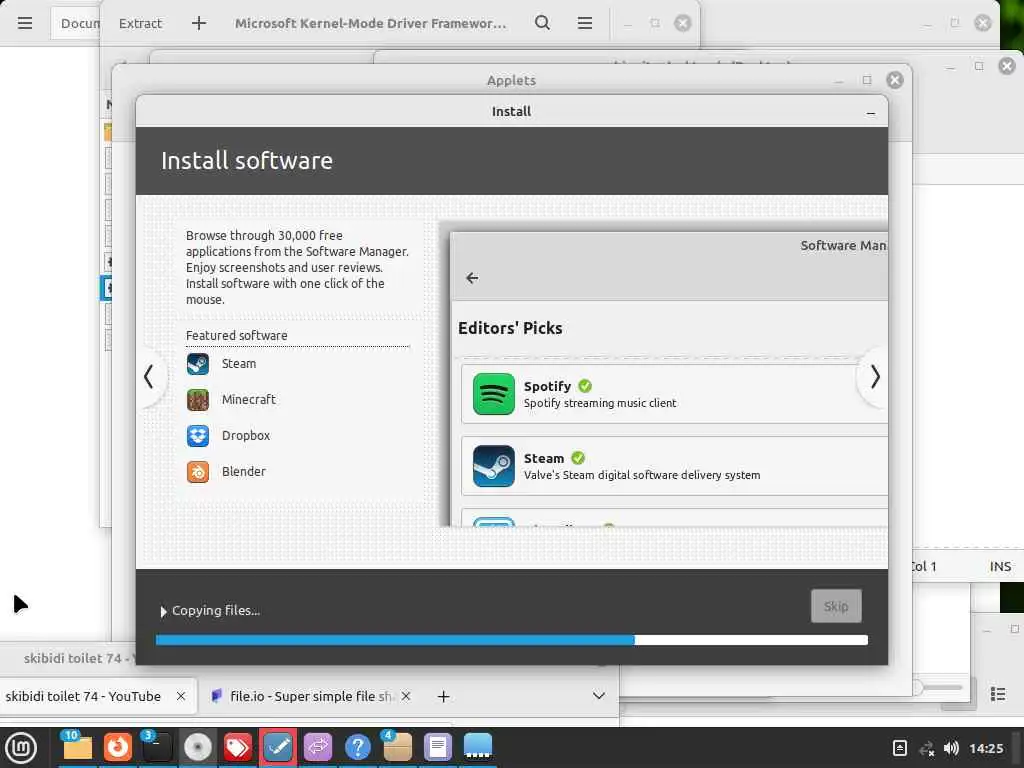Minimize the Install window
Image resolution: width=1024 pixels, height=768 pixels.
[871, 113]
